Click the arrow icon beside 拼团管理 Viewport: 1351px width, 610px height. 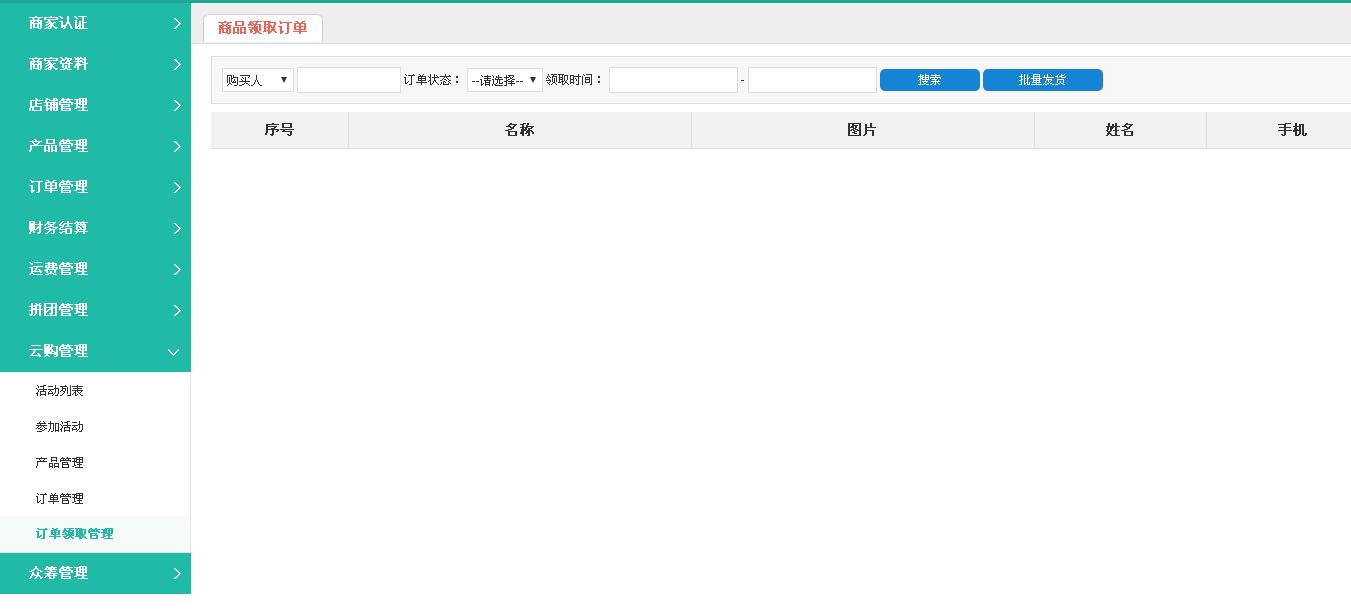[176, 310]
